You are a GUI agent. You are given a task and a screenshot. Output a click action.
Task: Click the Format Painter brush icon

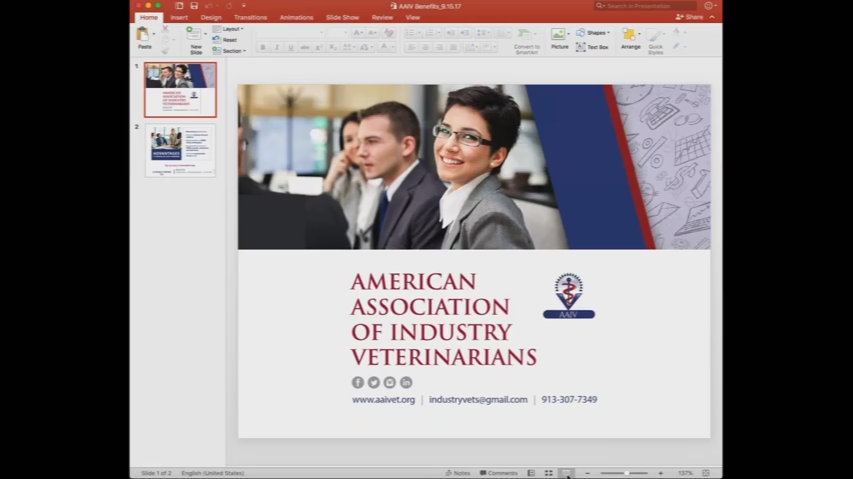pos(165,51)
